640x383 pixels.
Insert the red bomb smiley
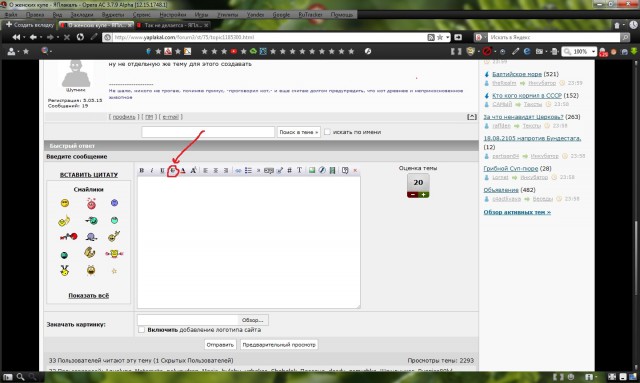tap(91, 203)
